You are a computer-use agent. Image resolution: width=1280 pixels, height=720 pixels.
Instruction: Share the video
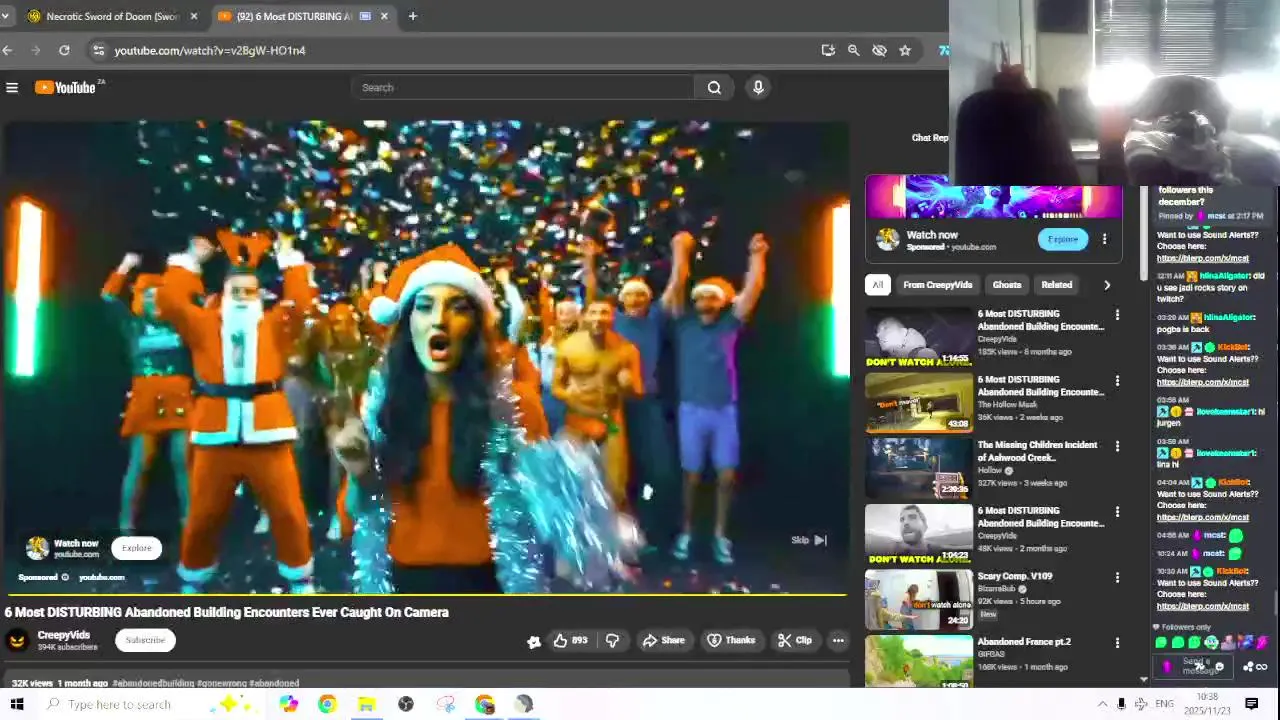(664, 640)
